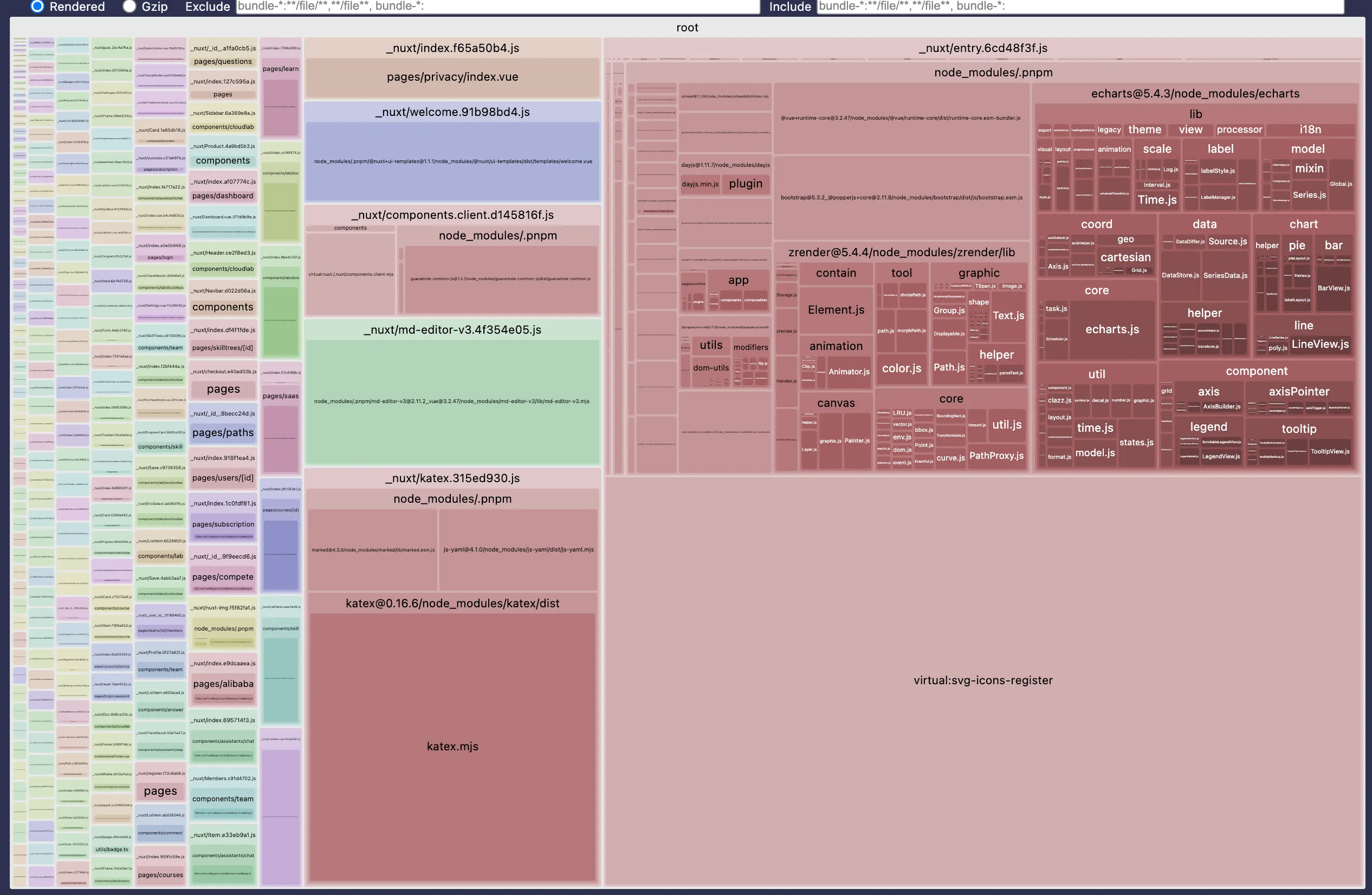Click the guacamole-common.js block
The height and width of the screenshot is (895, 1372).
[500, 279]
